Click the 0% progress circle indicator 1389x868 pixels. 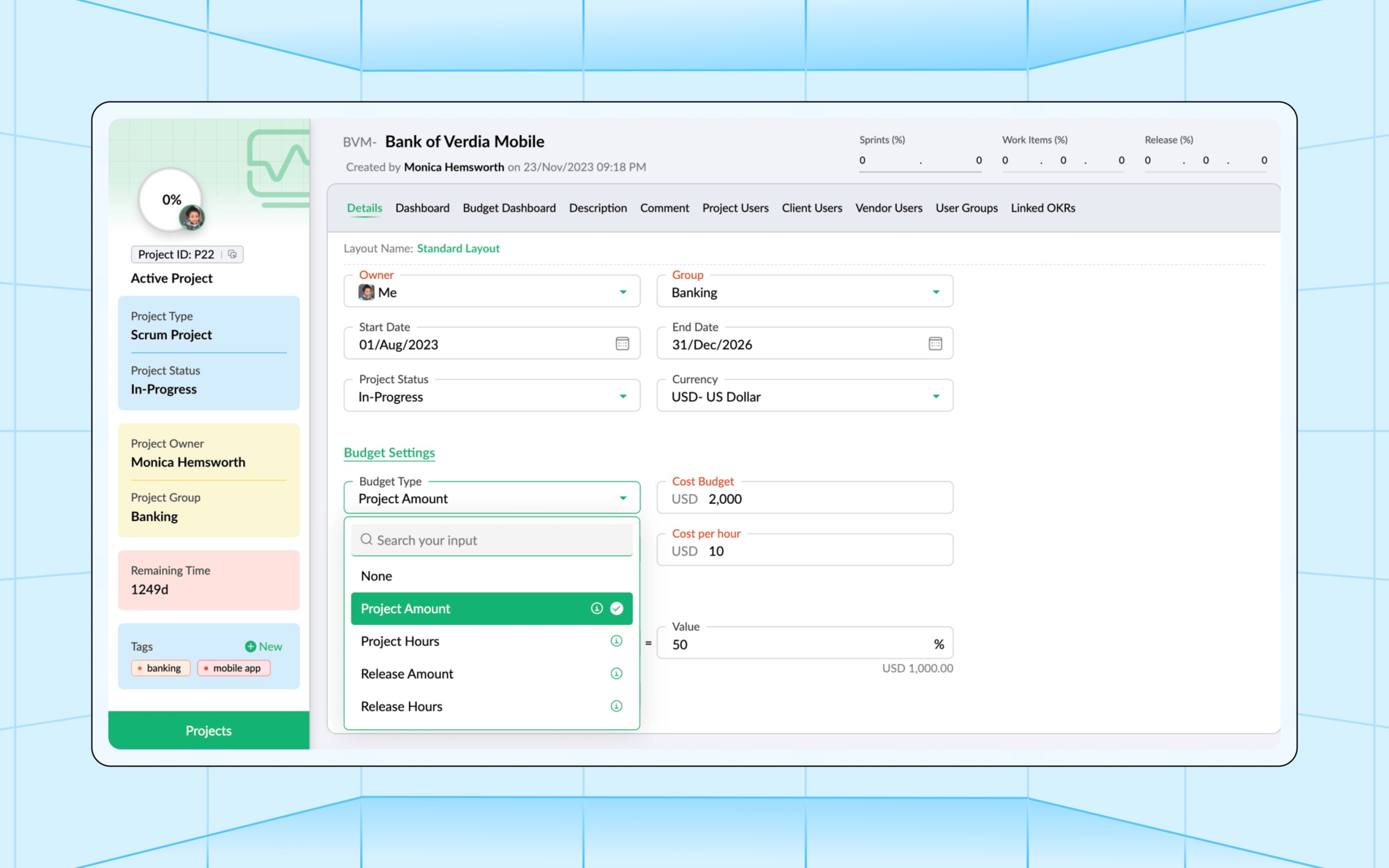pyautogui.click(x=171, y=200)
